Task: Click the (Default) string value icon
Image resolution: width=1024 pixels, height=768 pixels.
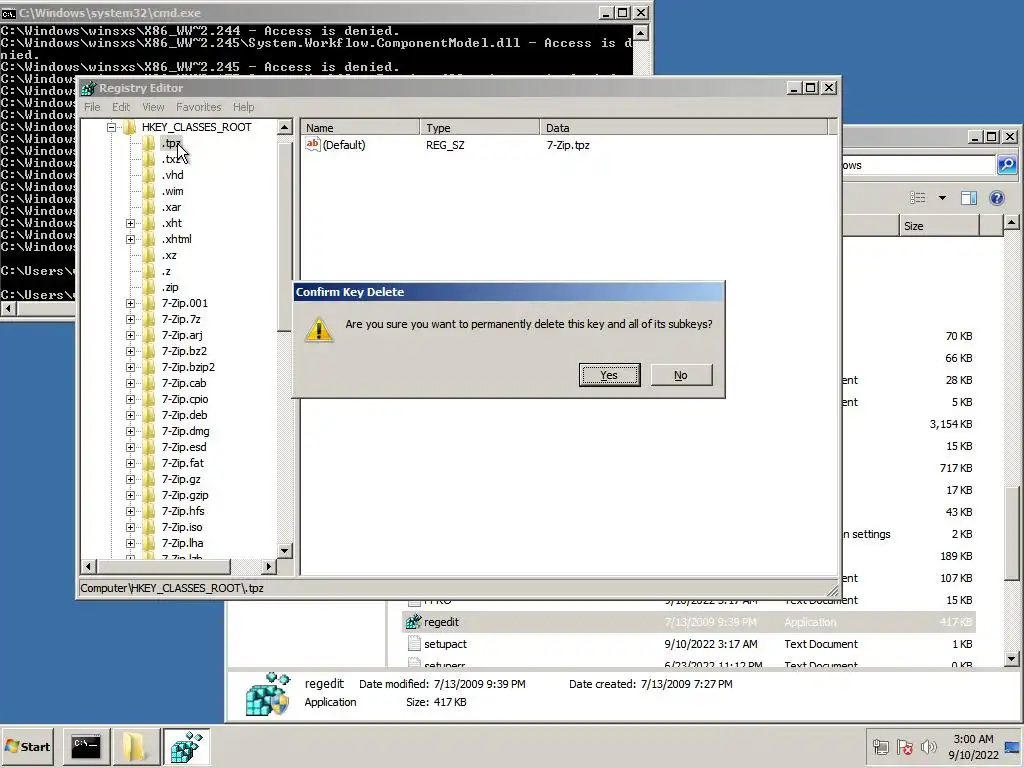Action: point(313,144)
